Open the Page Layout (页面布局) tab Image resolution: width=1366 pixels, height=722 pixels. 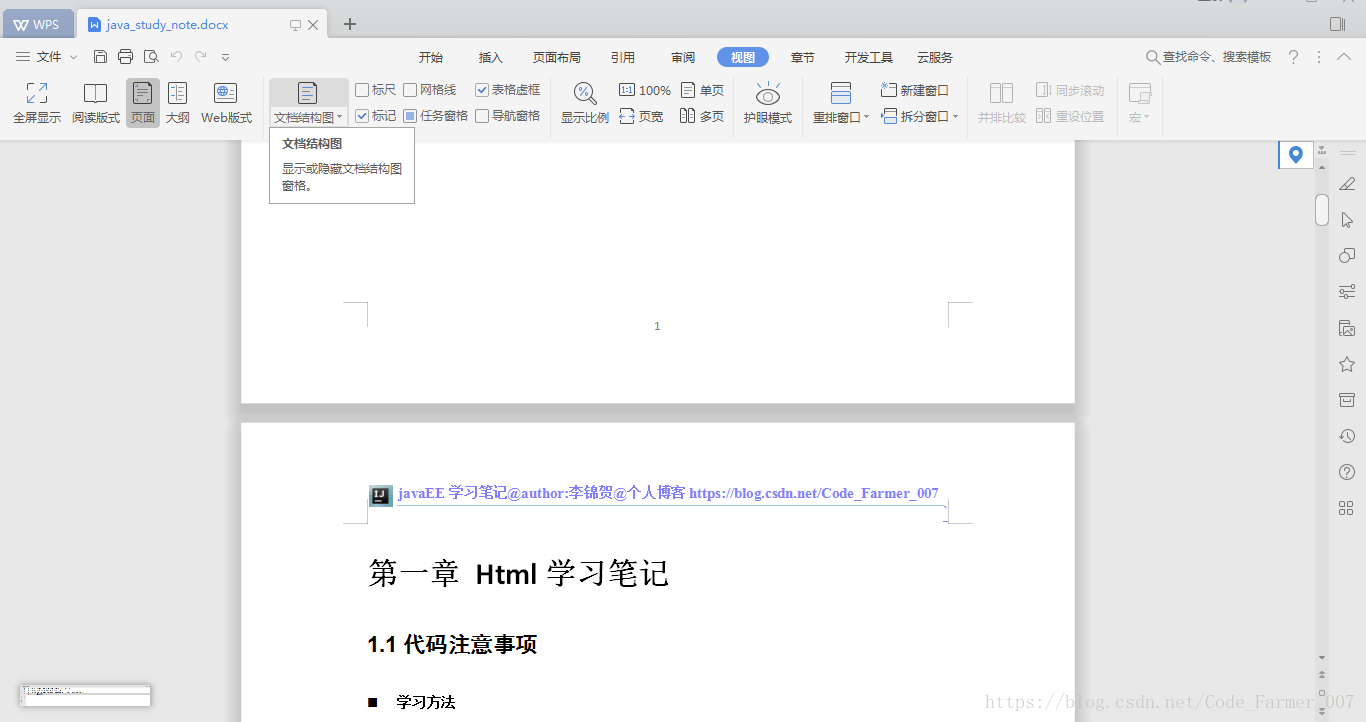[557, 57]
